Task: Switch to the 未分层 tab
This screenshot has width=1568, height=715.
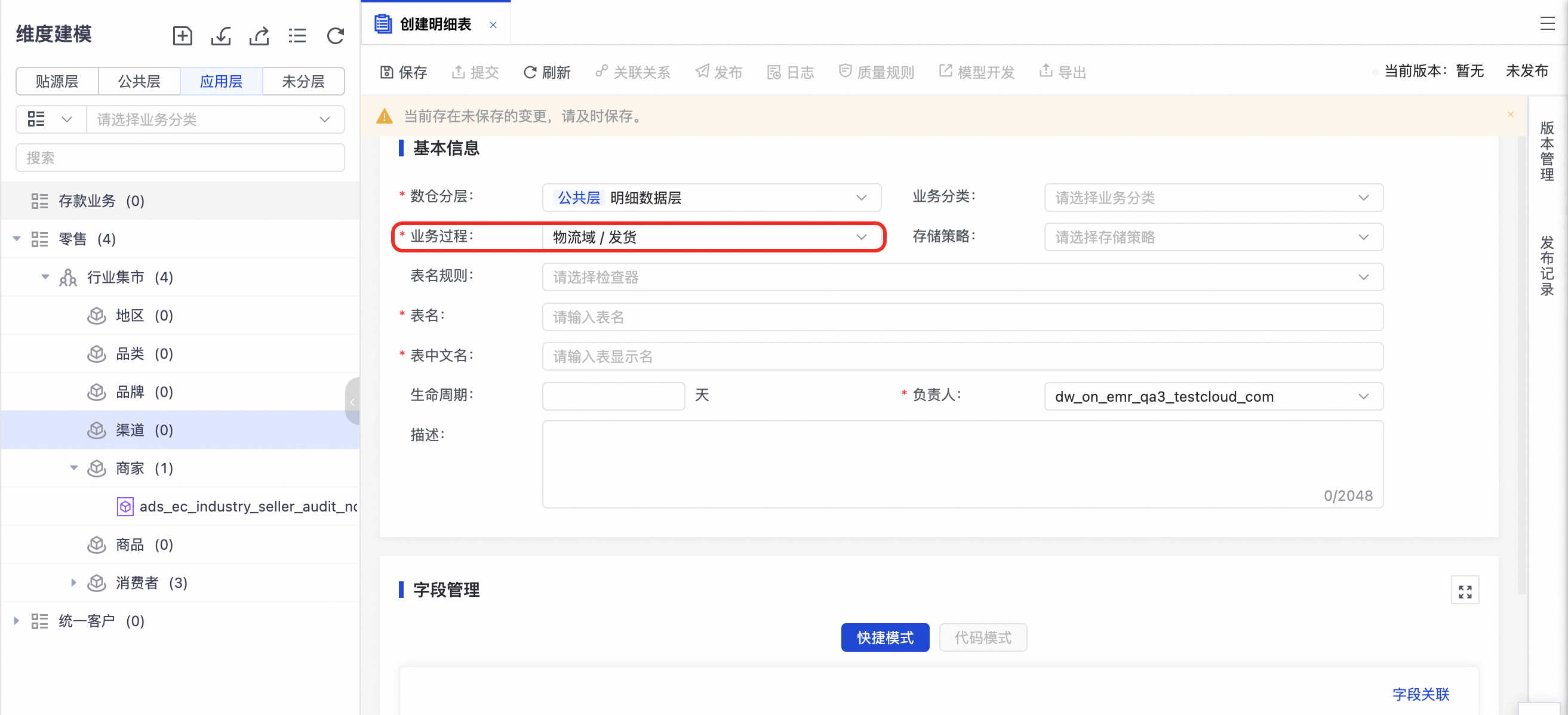Action: pos(303,81)
